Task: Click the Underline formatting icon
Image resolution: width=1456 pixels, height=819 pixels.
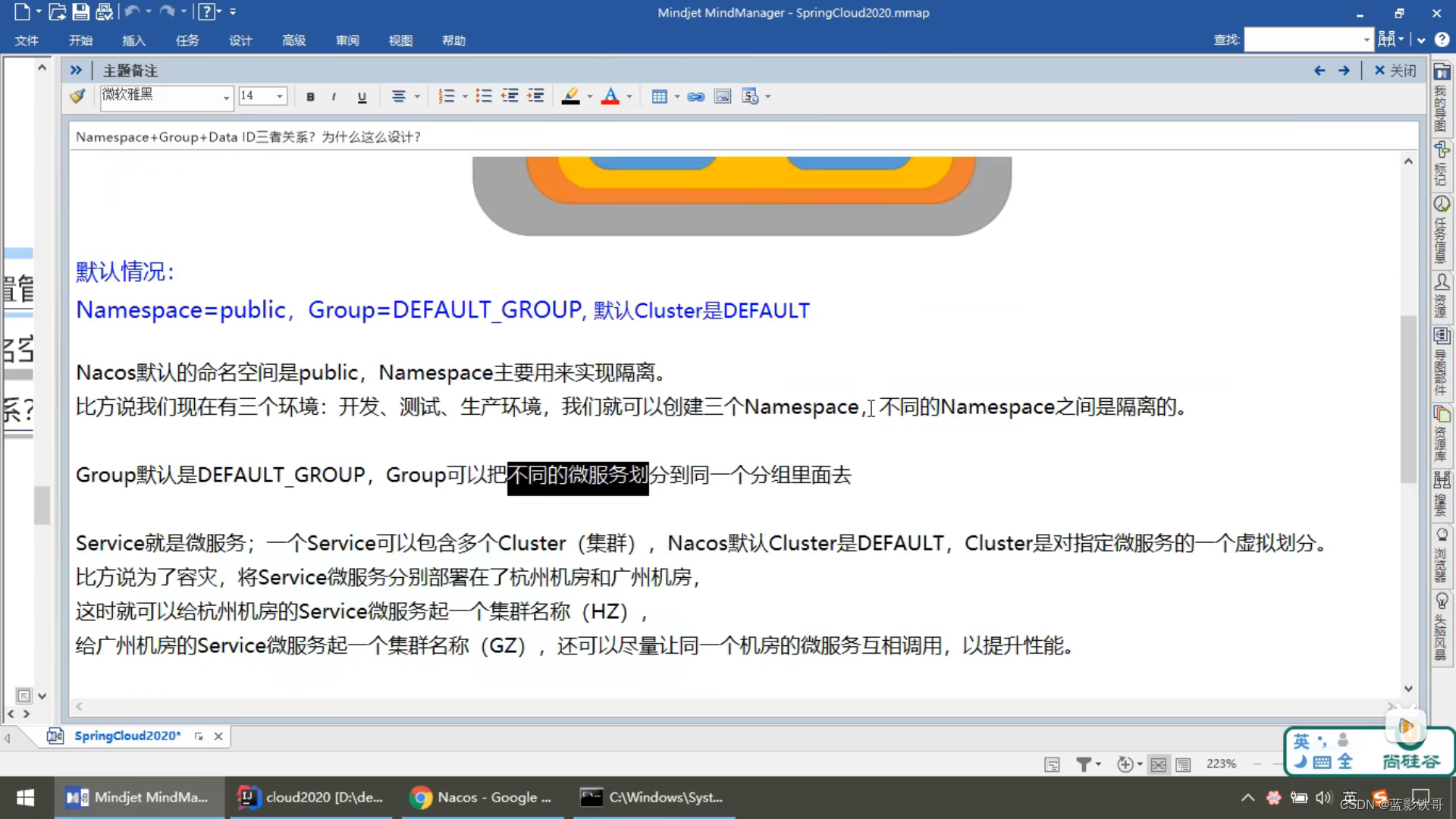Action: click(x=362, y=97)
